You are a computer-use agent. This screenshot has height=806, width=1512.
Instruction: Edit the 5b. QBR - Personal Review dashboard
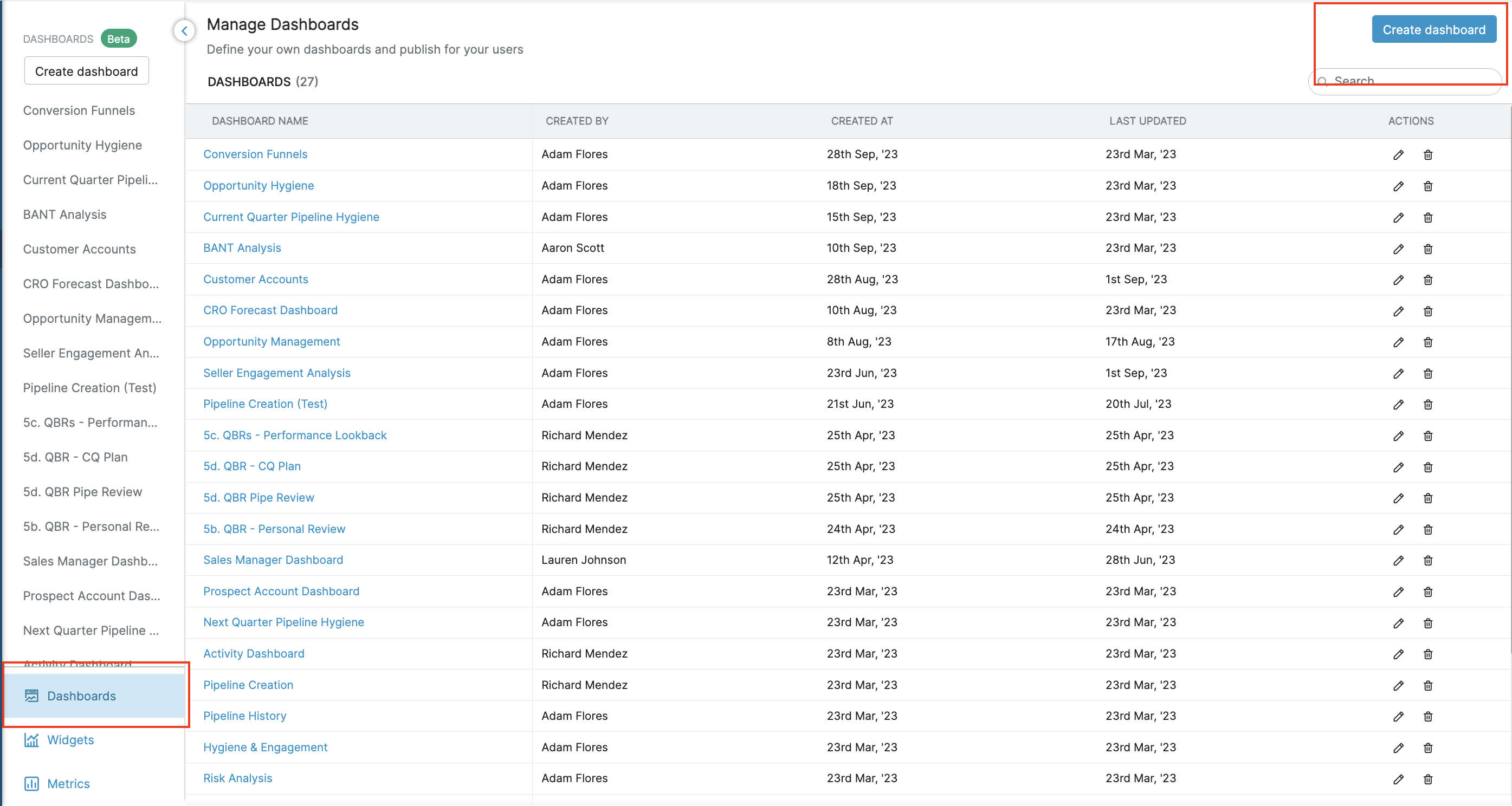[1399, 530]
